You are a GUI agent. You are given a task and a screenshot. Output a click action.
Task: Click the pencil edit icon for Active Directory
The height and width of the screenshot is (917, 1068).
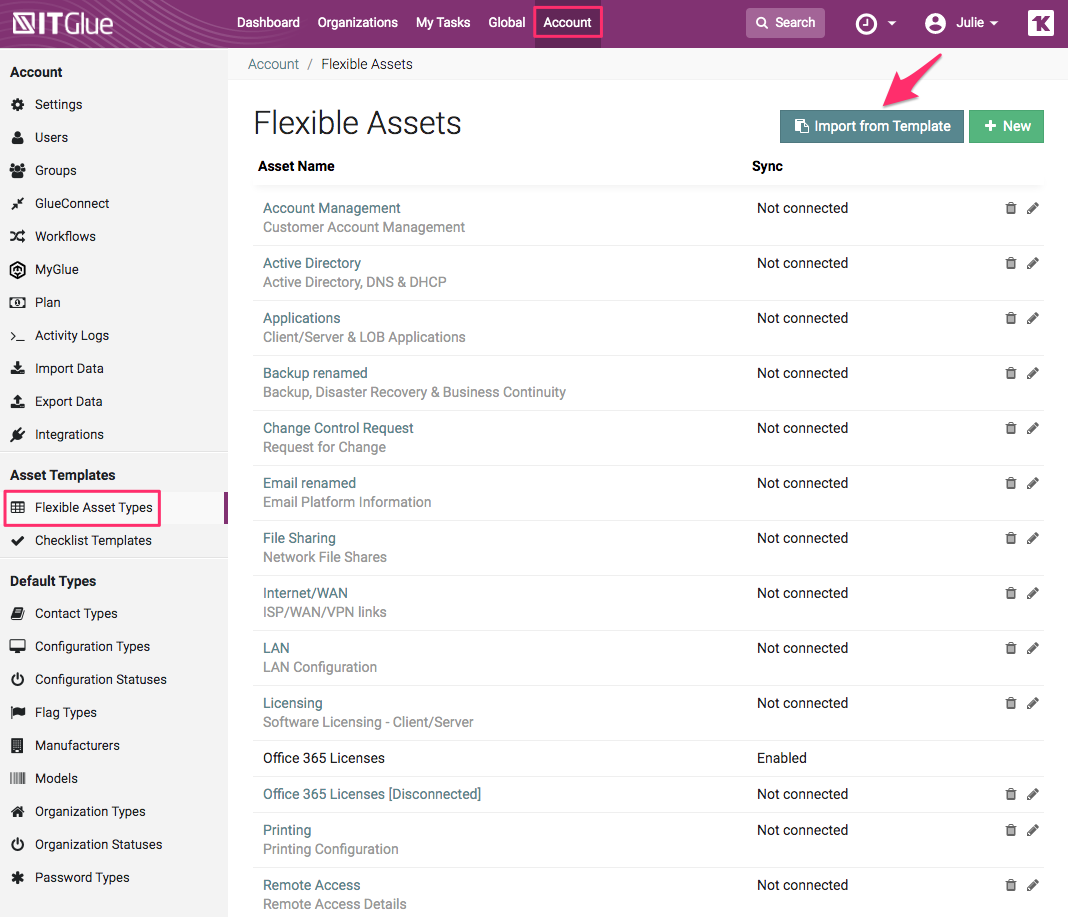[x=1033, y=263]
